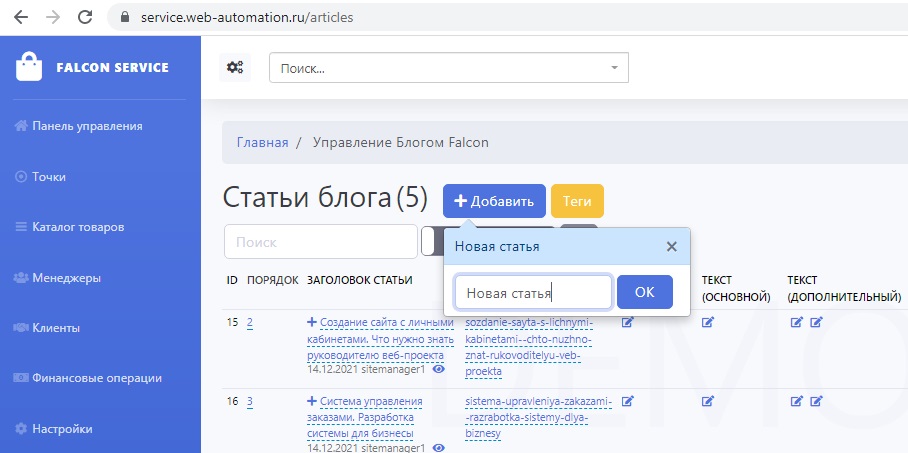Image resolution: width=908 pixels, height=453 pixels.
Task: Expand article 16 using its plus icon
Action: coord(311,401)
